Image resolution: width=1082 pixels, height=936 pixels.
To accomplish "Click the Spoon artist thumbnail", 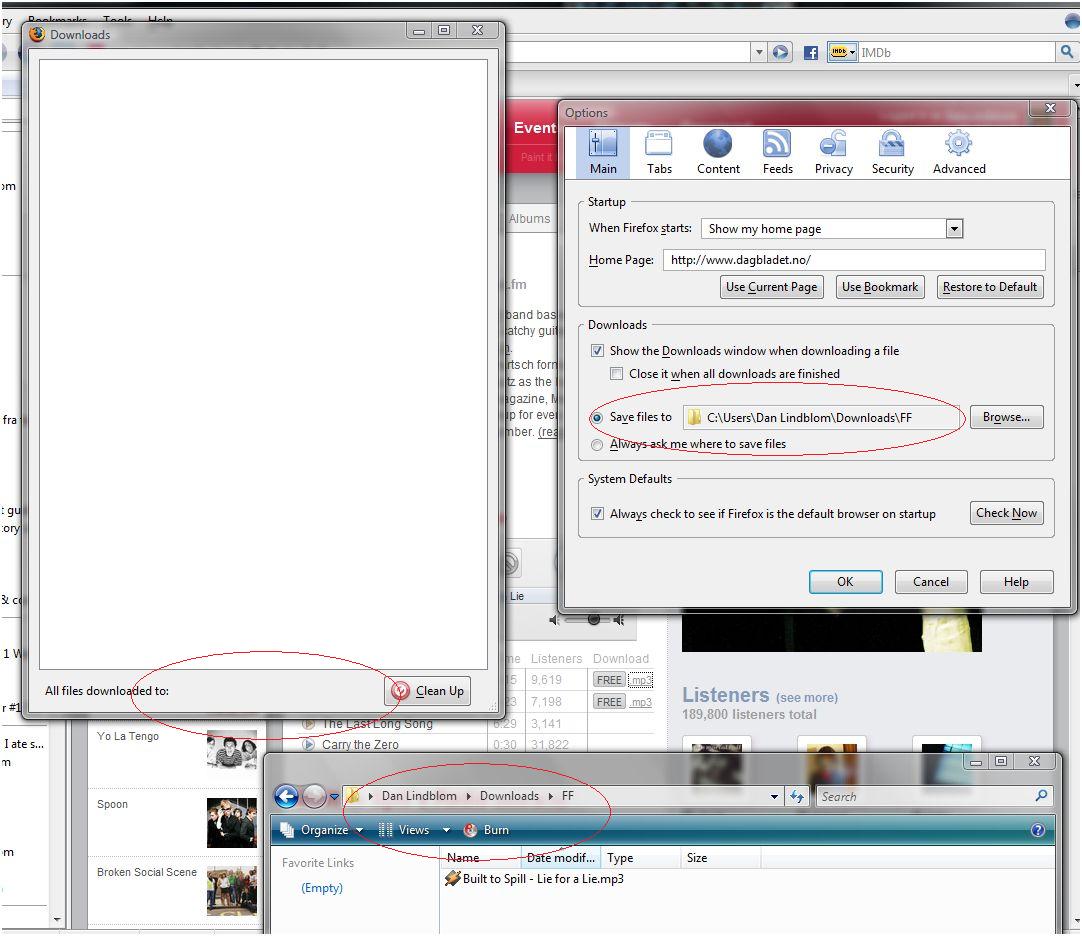I will pos(231,822).
